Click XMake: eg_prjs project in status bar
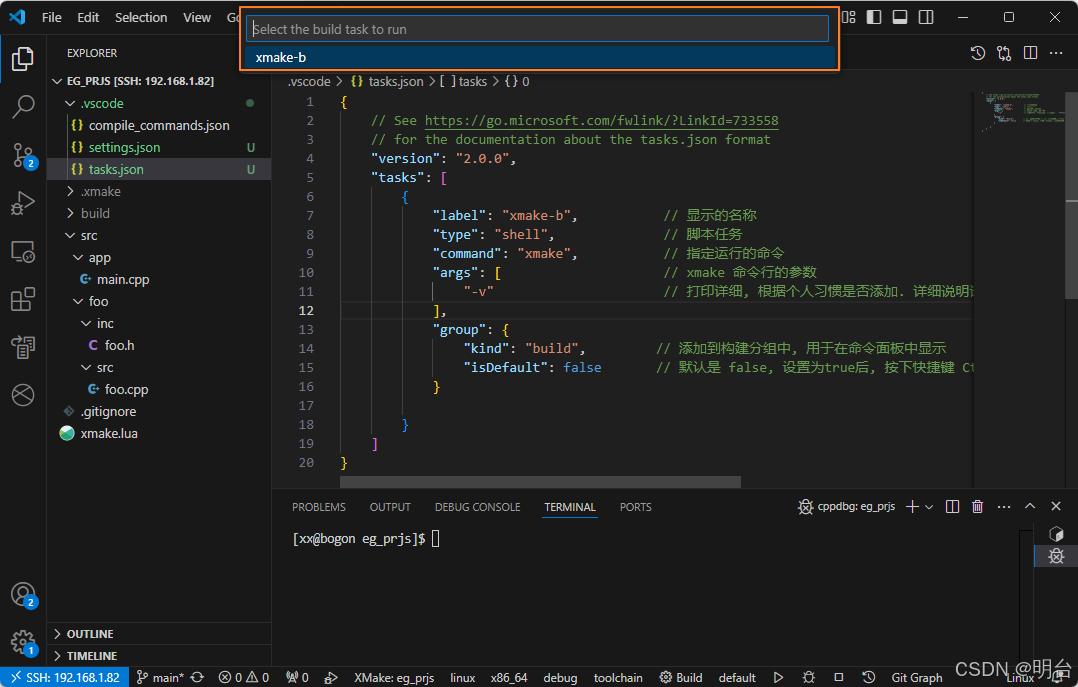 (x=394, y=677)
